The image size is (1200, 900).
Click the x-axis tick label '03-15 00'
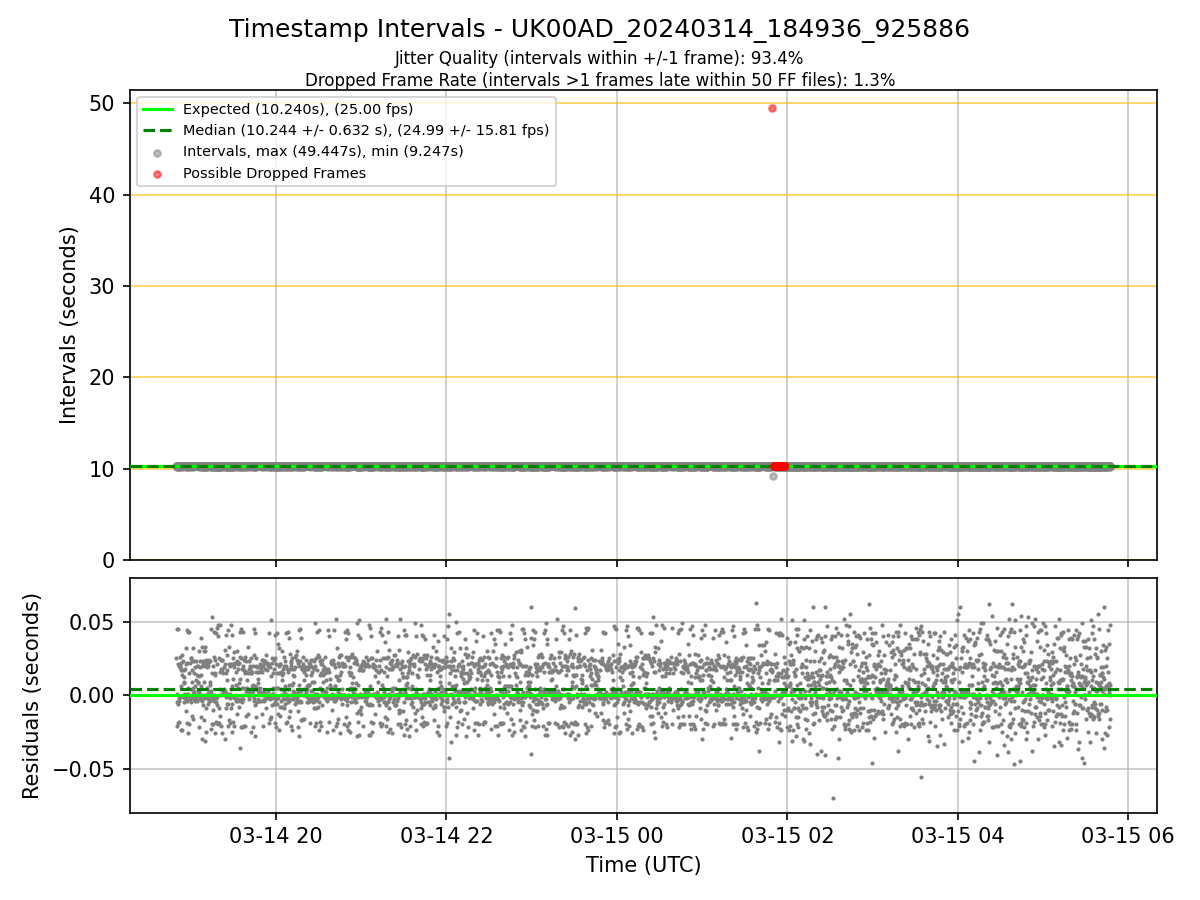[616, 836]
